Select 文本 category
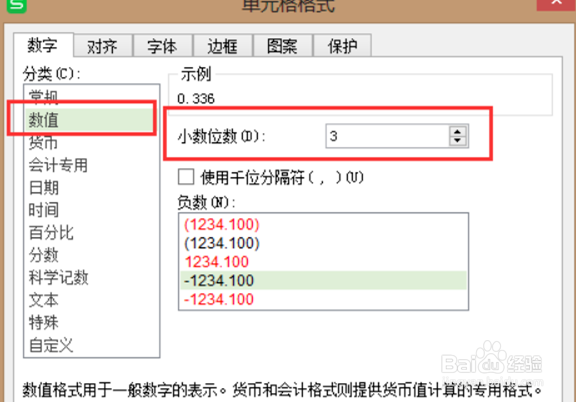 [x=91, y=300]
